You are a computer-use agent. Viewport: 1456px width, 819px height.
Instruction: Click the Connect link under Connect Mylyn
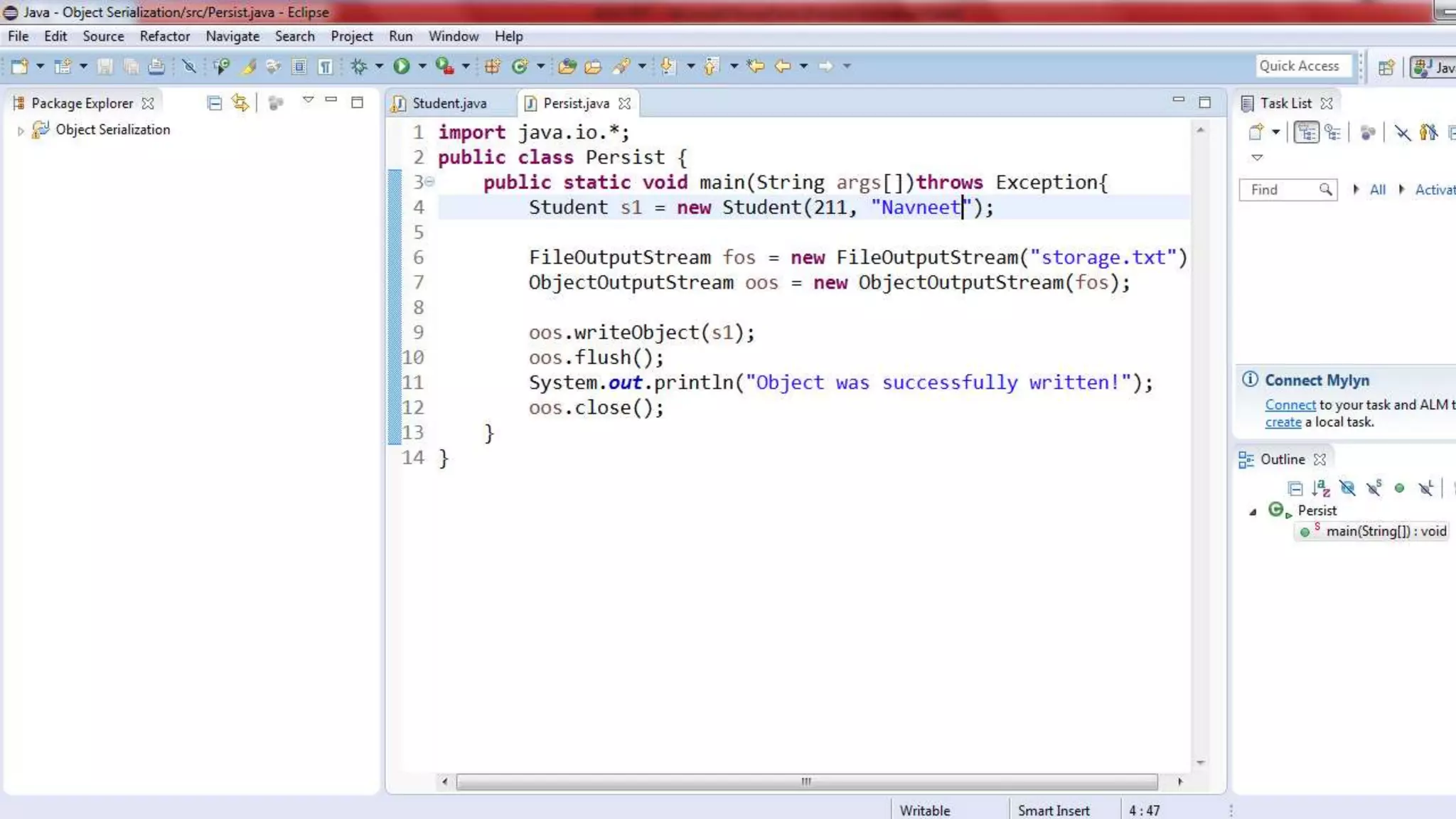pos(1290,405)
